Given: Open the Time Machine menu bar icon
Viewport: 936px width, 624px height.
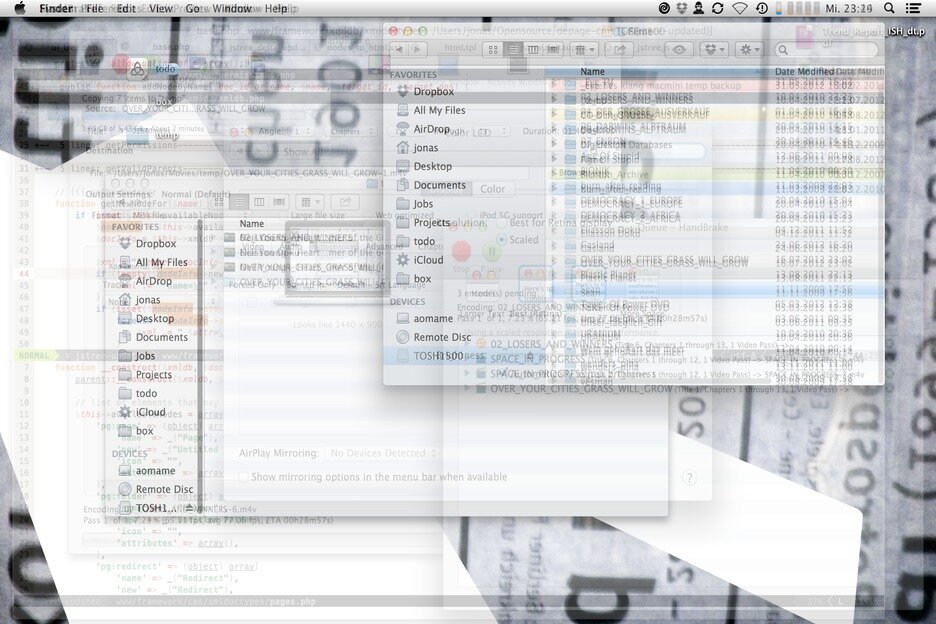Looking at the screenshot, I should [762, 8].
